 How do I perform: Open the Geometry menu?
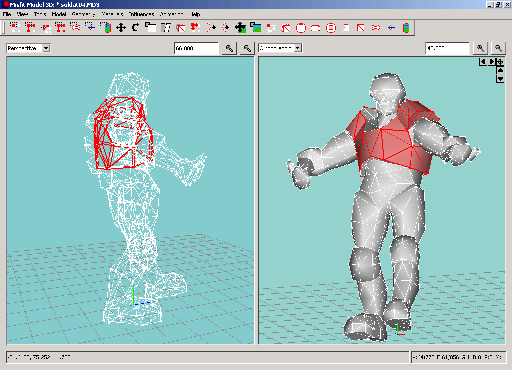click(83, 14)
